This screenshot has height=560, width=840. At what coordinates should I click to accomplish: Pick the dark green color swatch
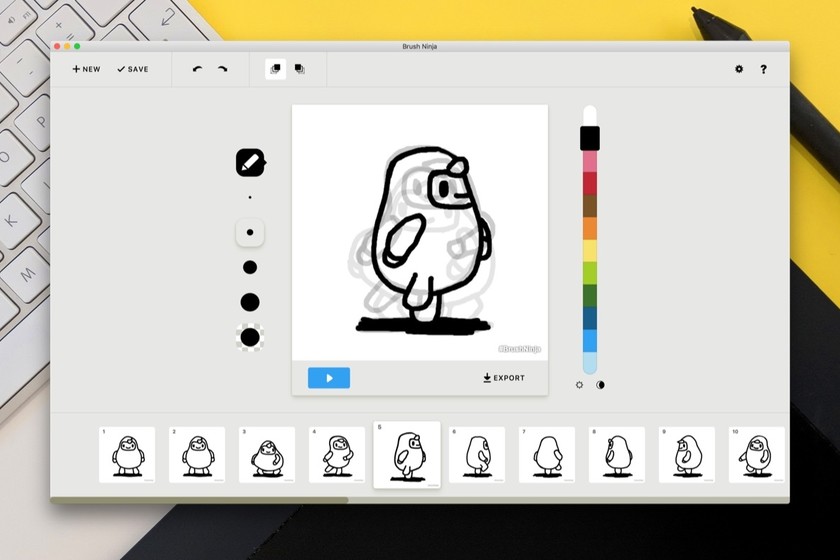(x=590, y=296)
